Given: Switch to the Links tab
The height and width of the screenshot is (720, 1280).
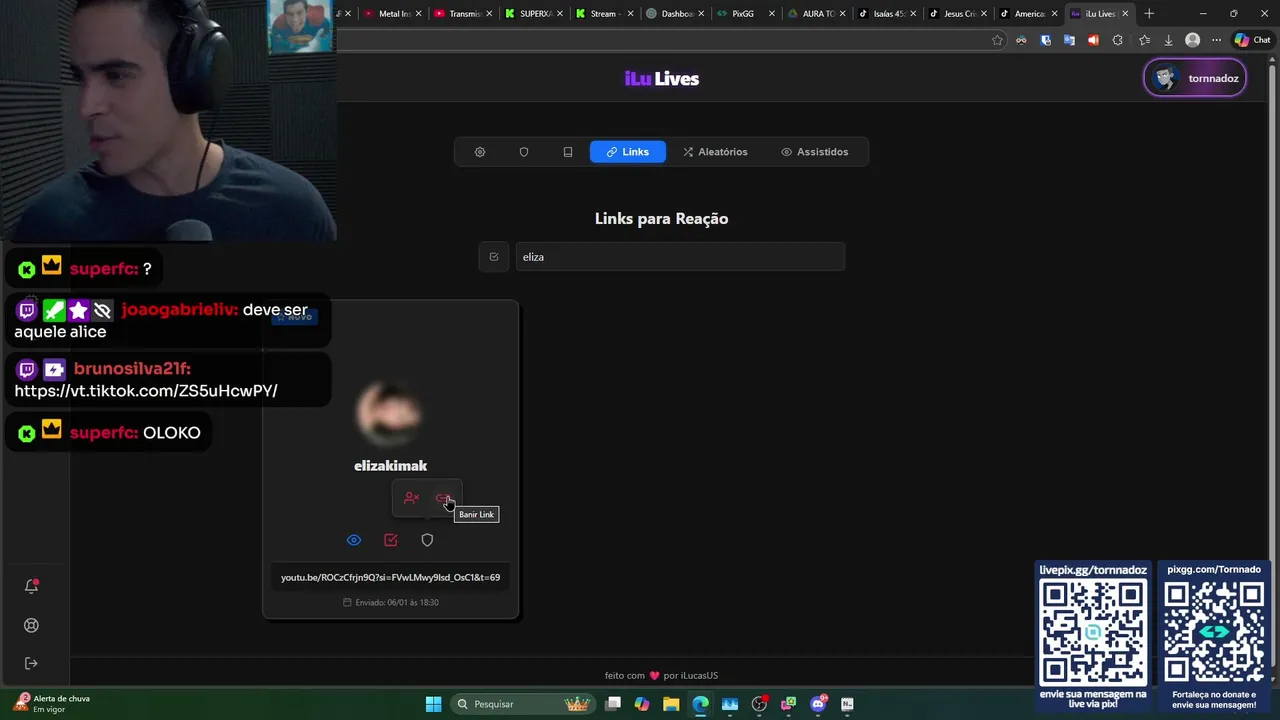Looking at the screenshot, I should point(628,152).
